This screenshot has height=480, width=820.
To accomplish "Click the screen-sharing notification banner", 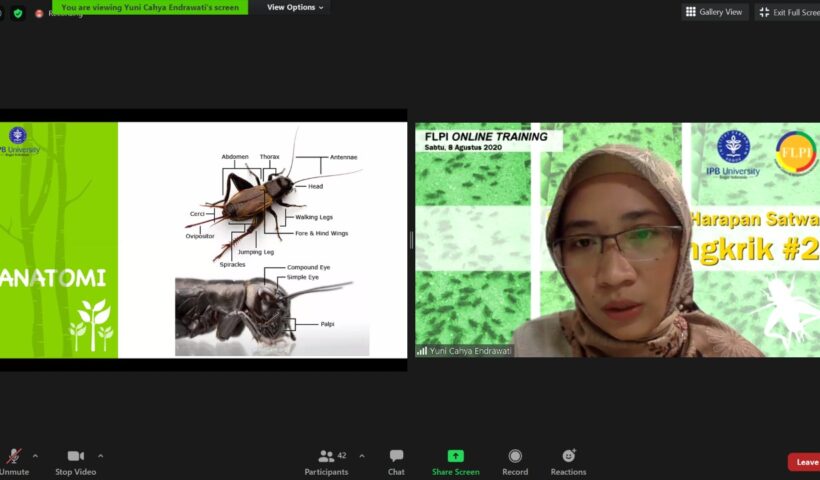I will coord(150,7).
